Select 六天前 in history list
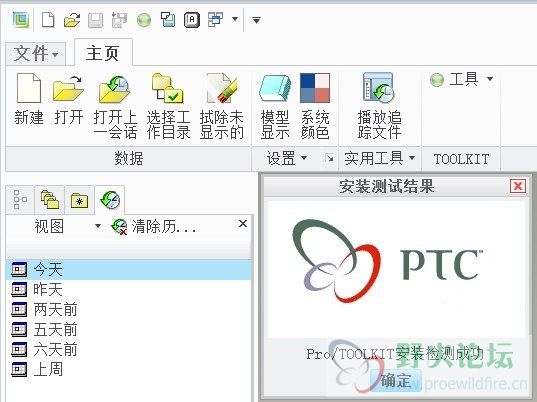 pos(129,349)
